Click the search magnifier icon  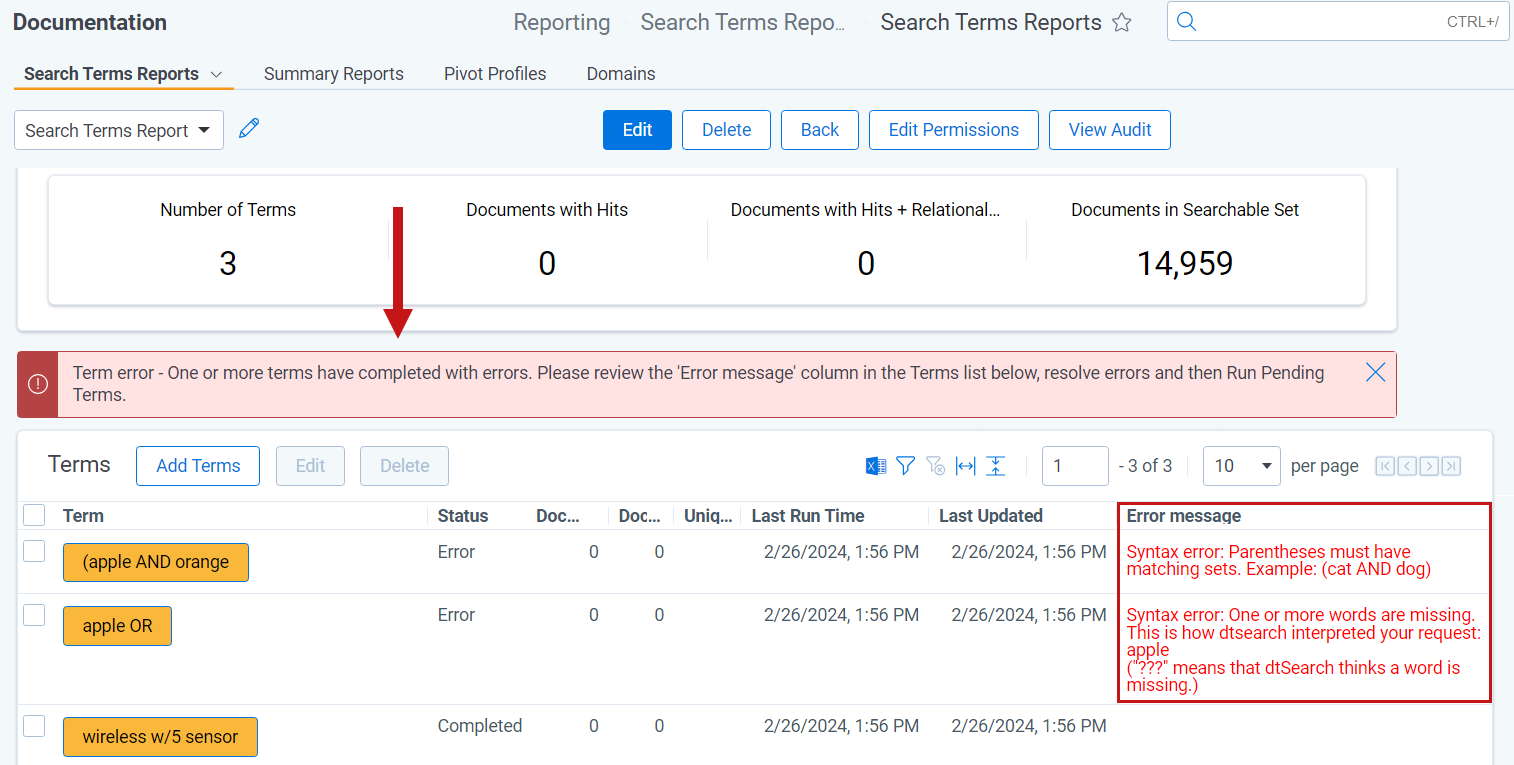[x=1186, y=22]
